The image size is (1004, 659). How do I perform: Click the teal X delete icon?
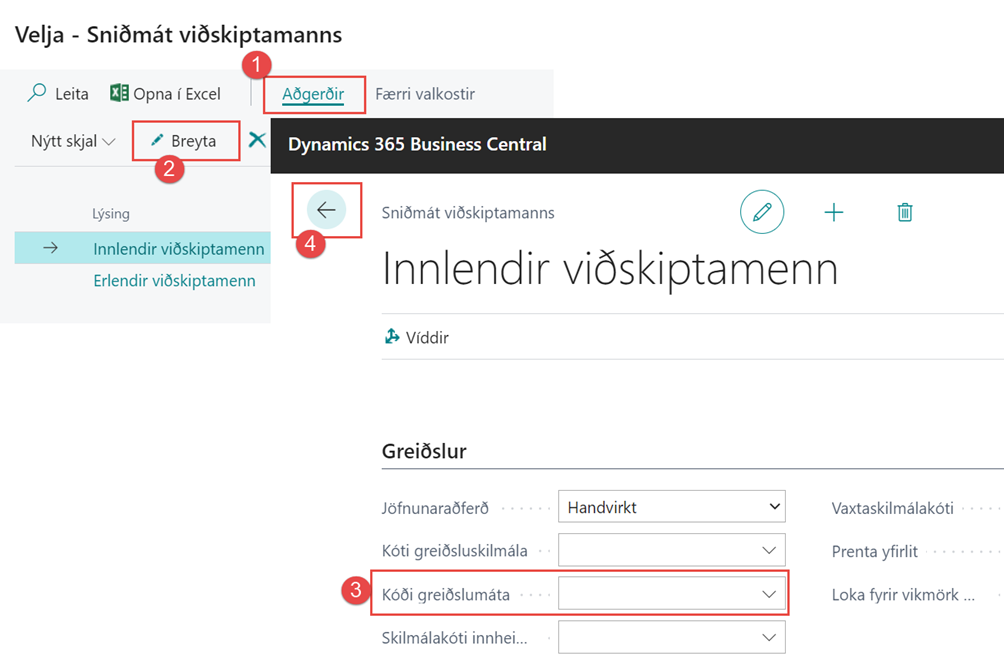pyautogui.click(x=257, y=140)
